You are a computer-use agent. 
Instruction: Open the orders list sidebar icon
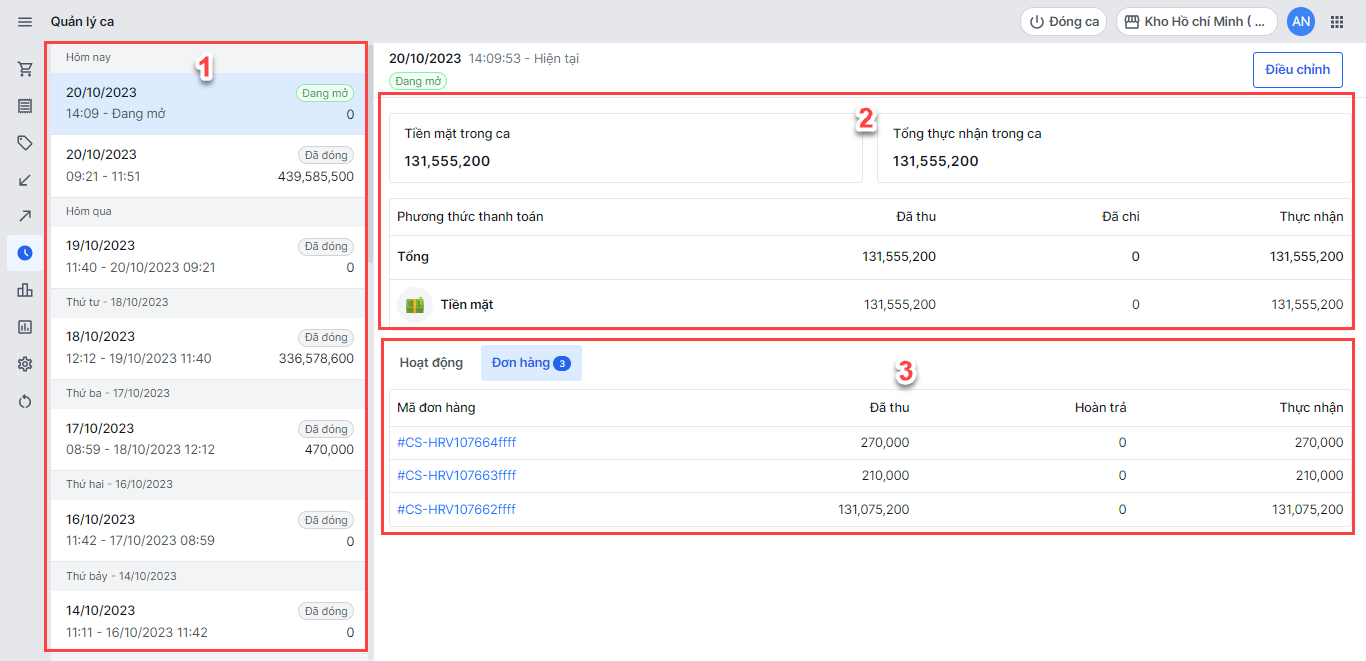tap(25, 106)
